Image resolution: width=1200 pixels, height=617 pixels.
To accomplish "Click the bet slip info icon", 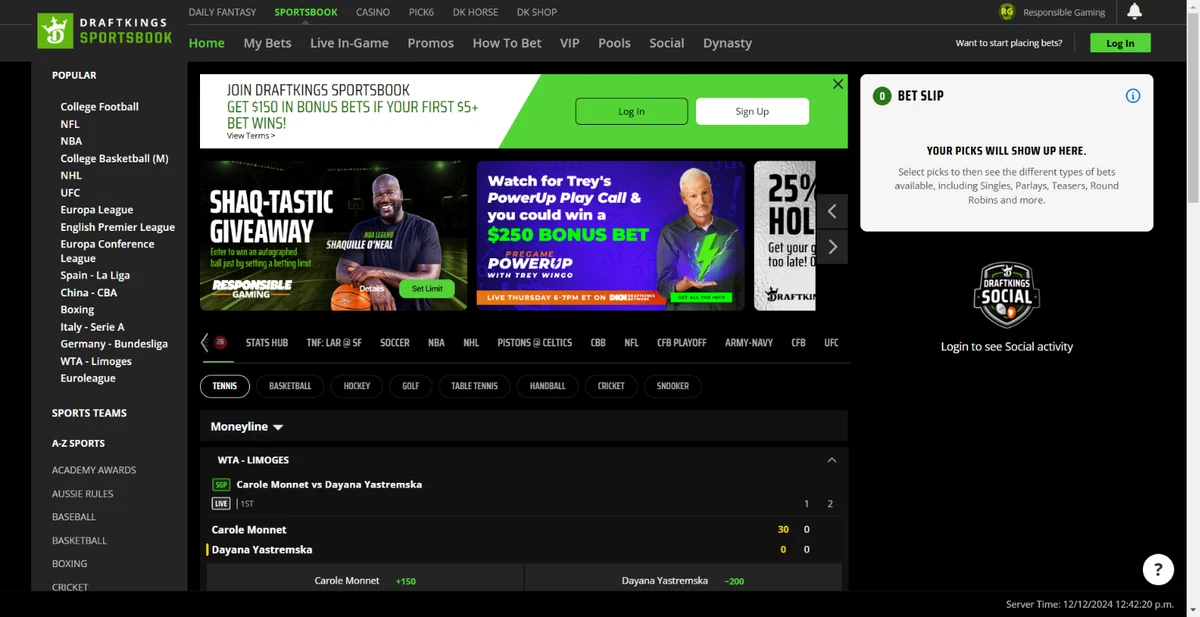I will coord(1133,96).
